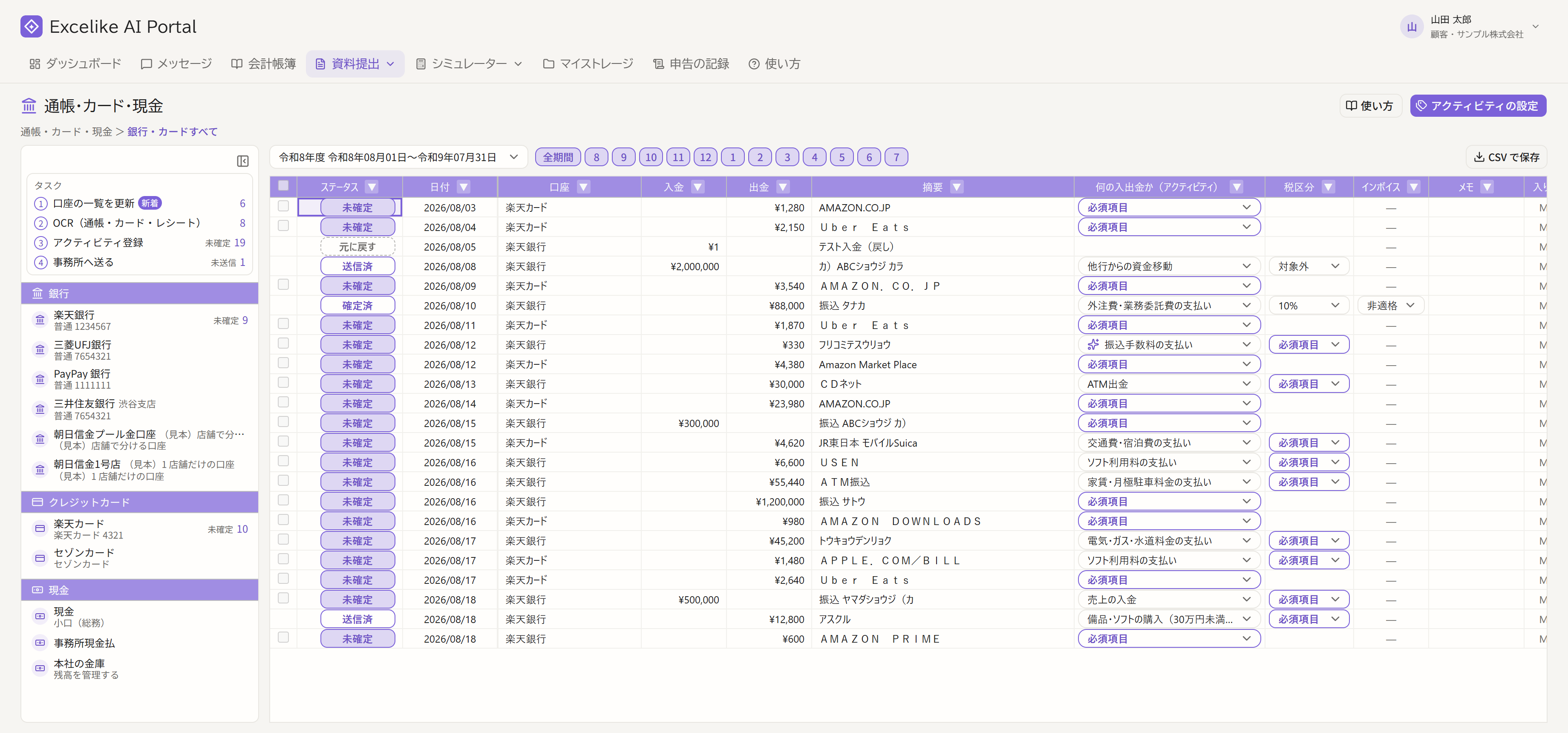
Task: Click the 銀行・カードすべて breadcrumb link
Action: point(172,132)
